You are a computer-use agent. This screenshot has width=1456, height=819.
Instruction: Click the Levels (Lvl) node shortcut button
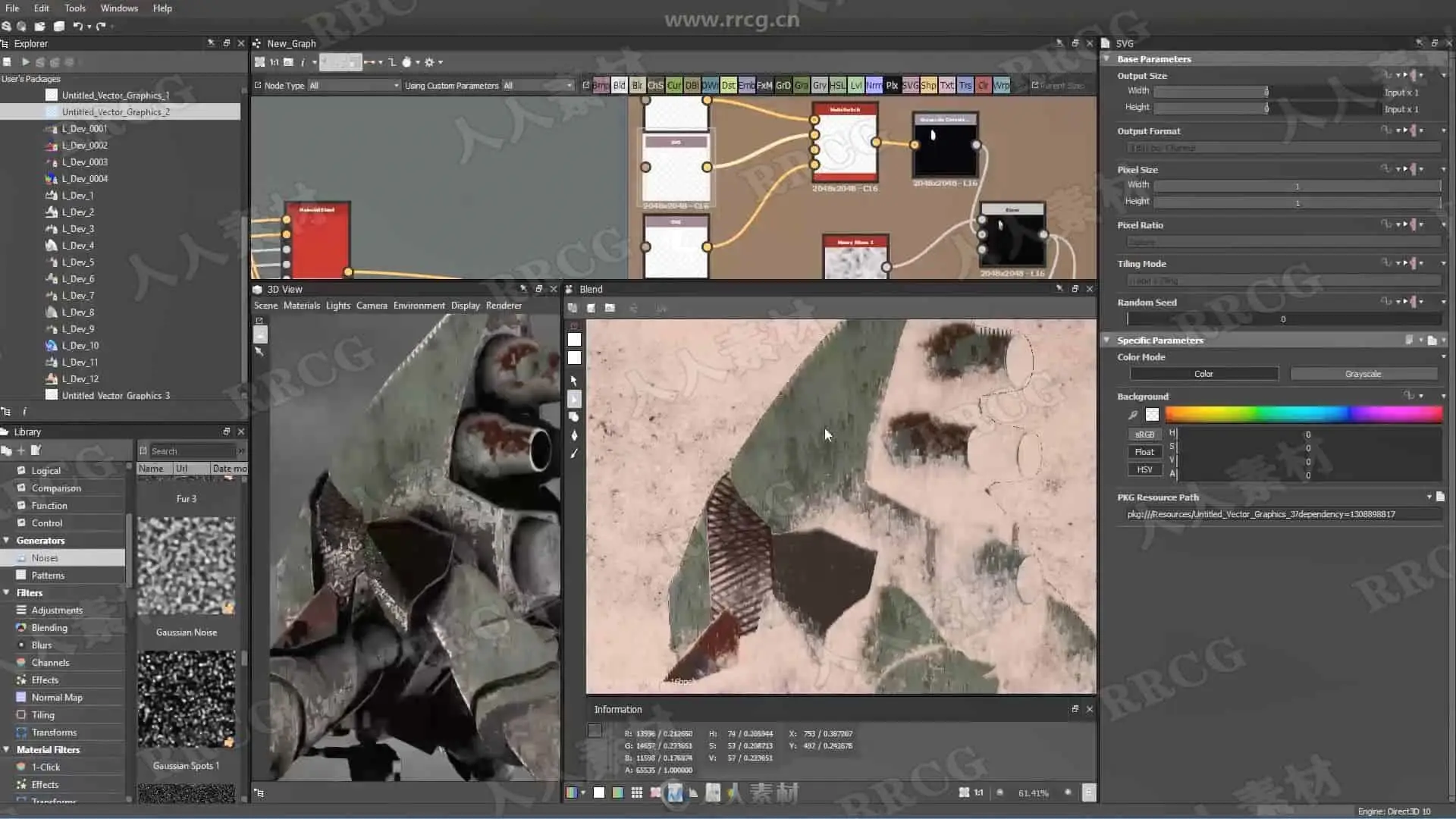pos(855,86)
